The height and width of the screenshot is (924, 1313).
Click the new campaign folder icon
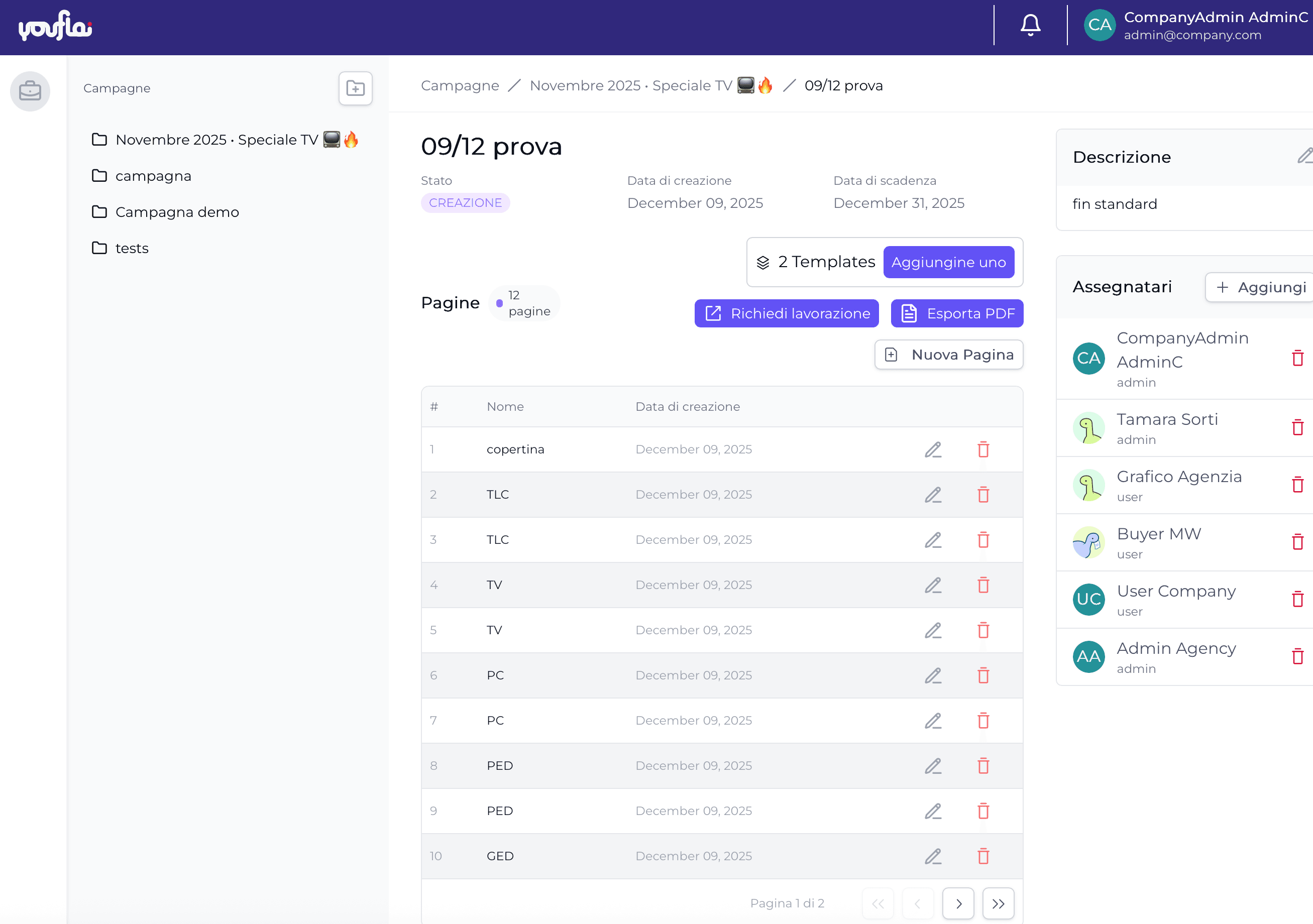[x=355, y=88]
